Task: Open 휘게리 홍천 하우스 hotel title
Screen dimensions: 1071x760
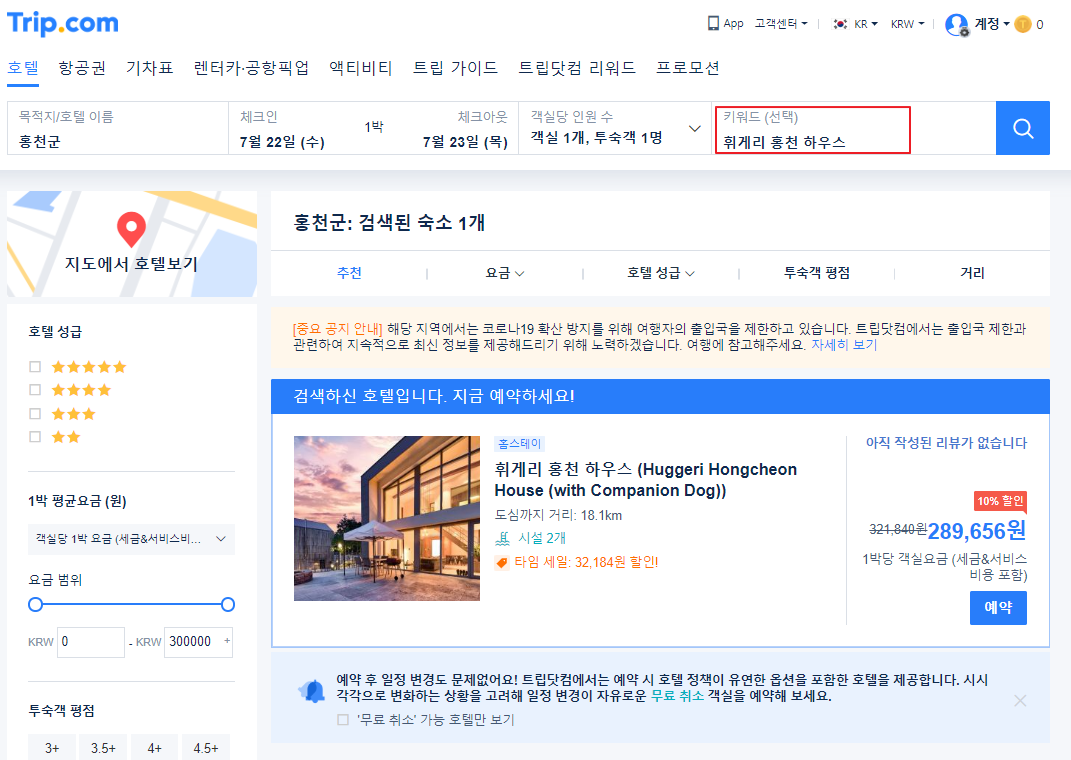Action: (x=645, y=479)
